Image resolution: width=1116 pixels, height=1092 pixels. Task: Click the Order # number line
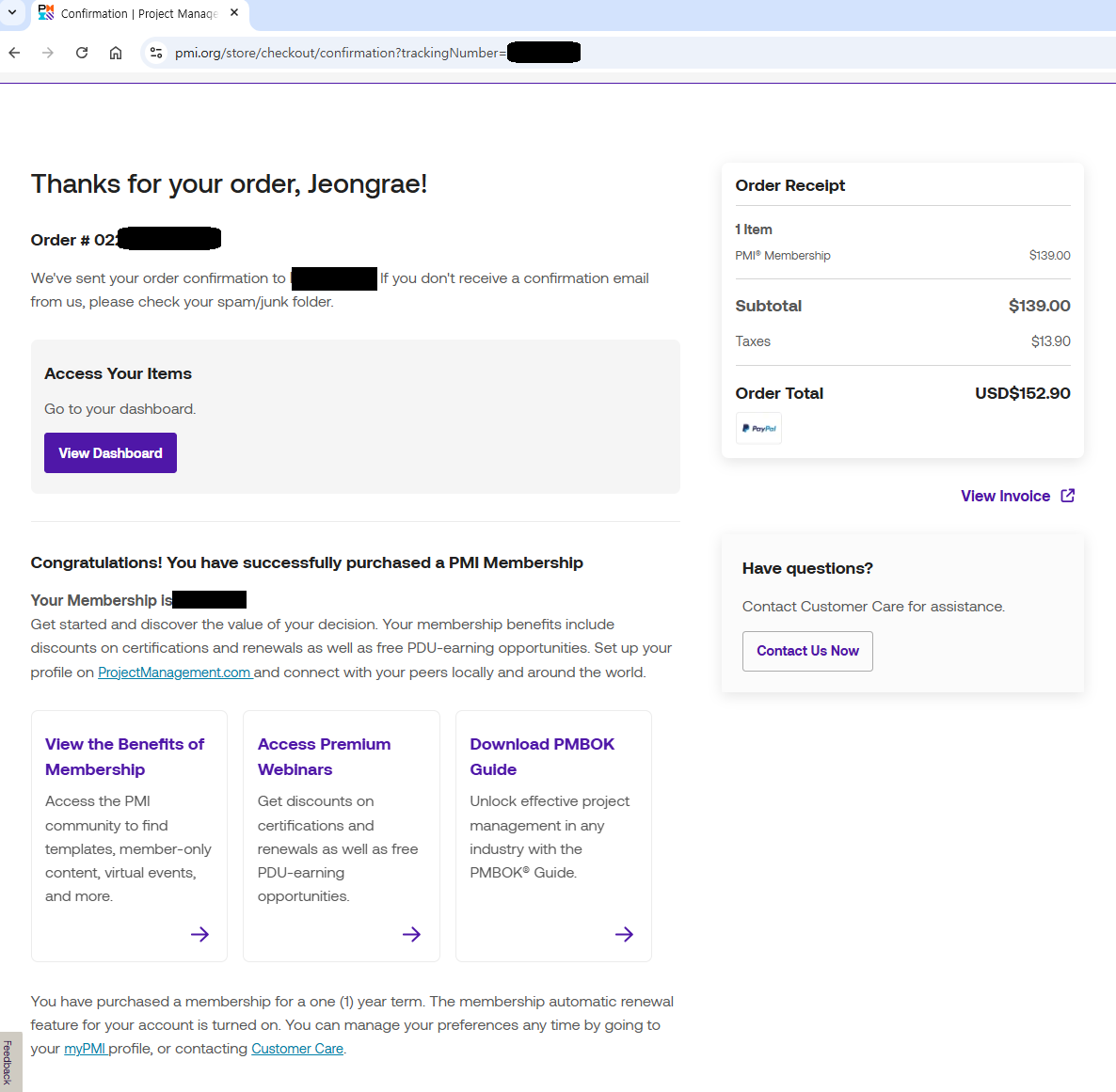click(126, 240)
